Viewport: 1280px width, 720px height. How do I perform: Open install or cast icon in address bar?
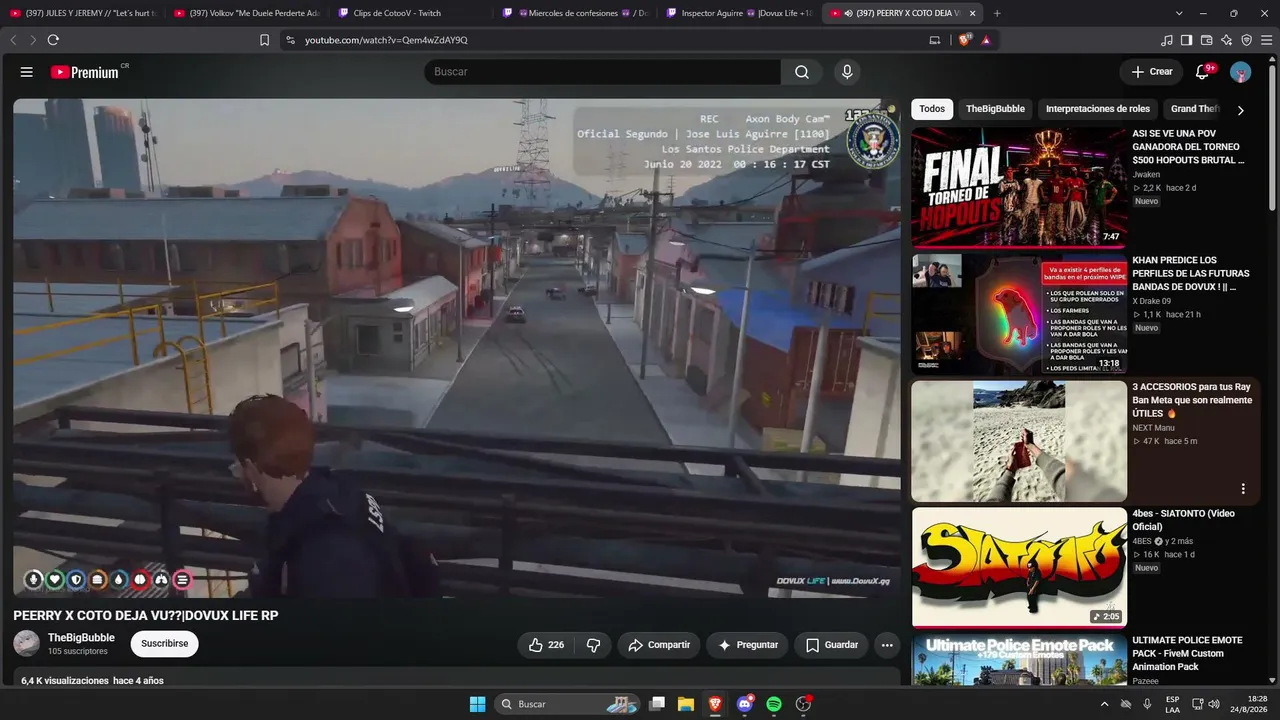pos(935,40)
